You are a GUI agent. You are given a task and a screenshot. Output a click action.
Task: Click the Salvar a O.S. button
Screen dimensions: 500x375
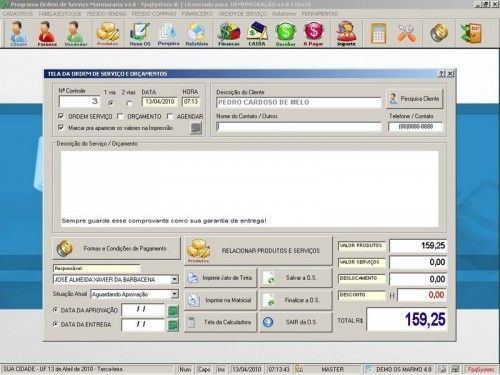click(x=296, y=278)
